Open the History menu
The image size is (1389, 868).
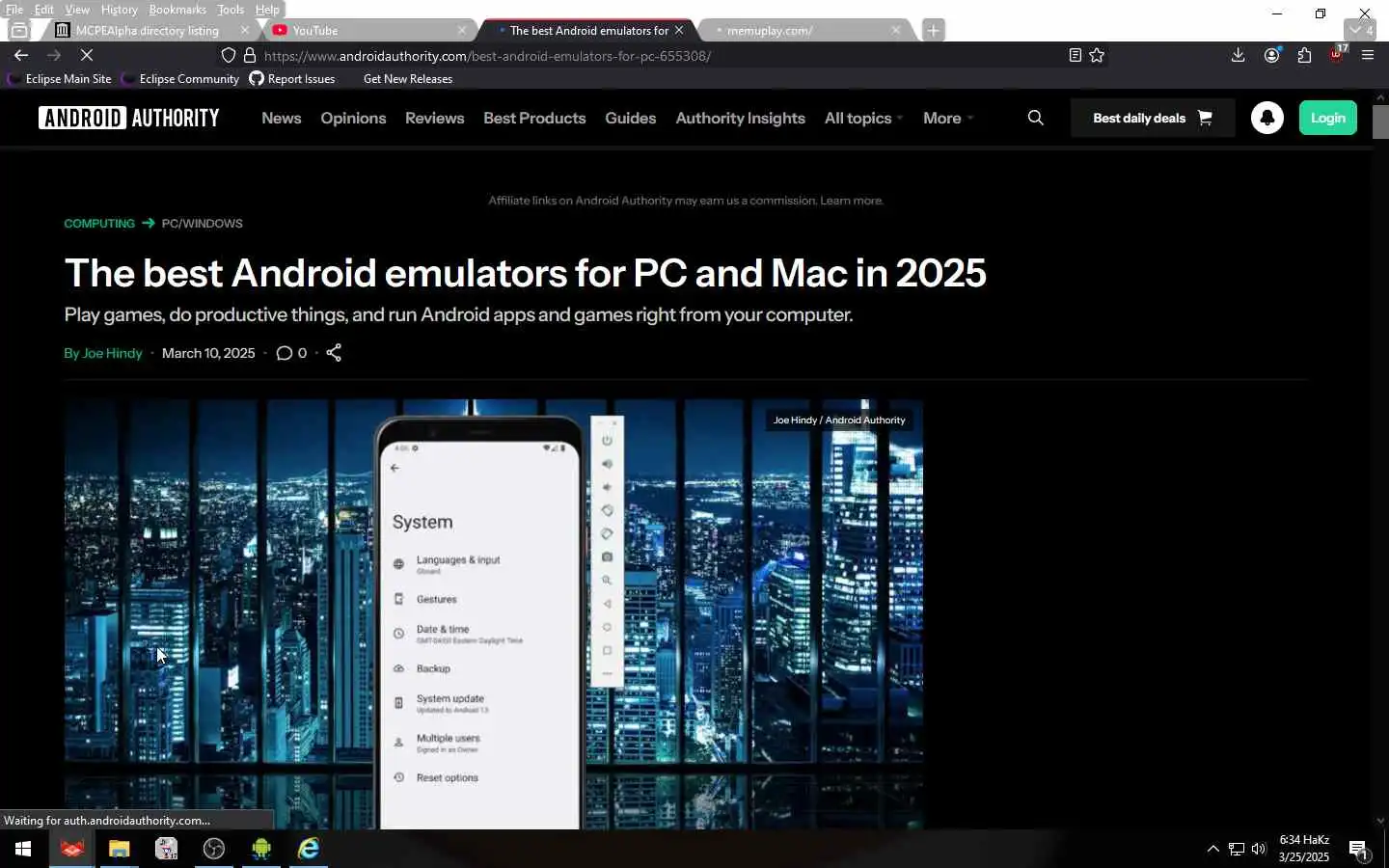coord(119,9)
